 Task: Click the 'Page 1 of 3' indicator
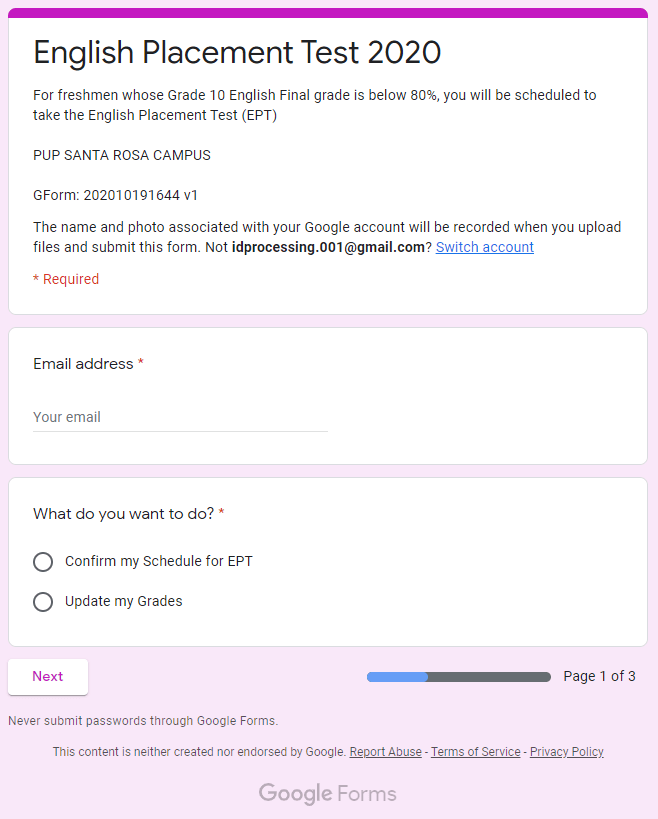599,677
